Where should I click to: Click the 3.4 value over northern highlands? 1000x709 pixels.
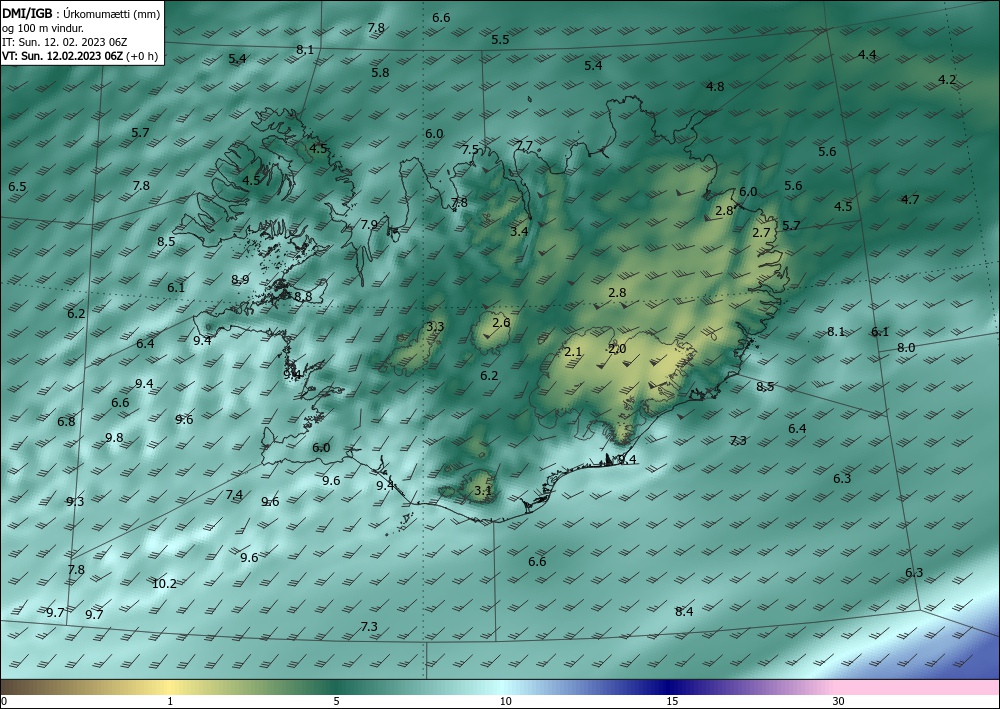coord(519,231)
